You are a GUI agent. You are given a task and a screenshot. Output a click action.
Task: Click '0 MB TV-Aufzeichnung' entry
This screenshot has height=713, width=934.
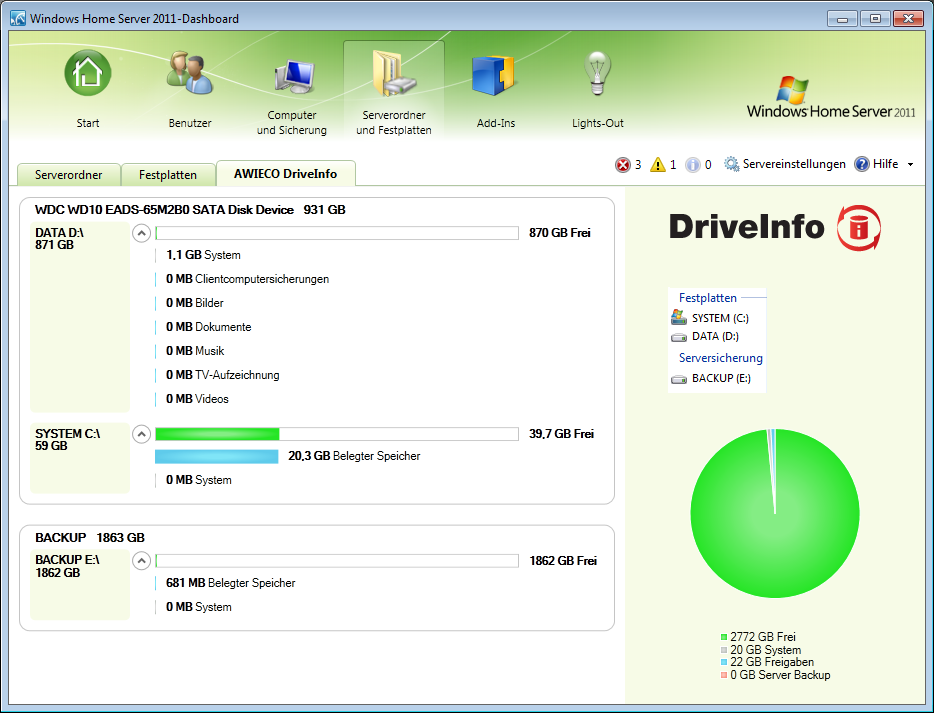point(223,375)
